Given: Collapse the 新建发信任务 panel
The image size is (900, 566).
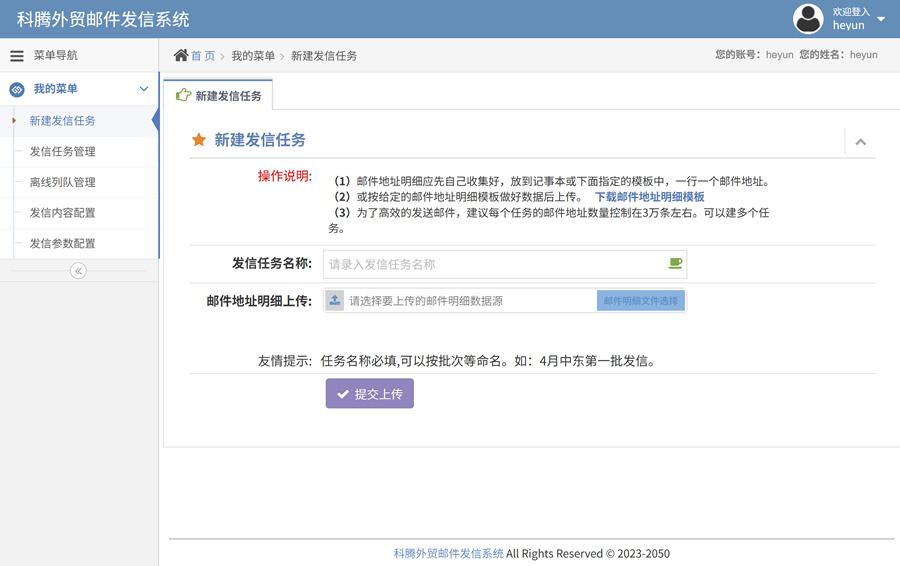Looking at the screenshot, I should pos(860,142).
